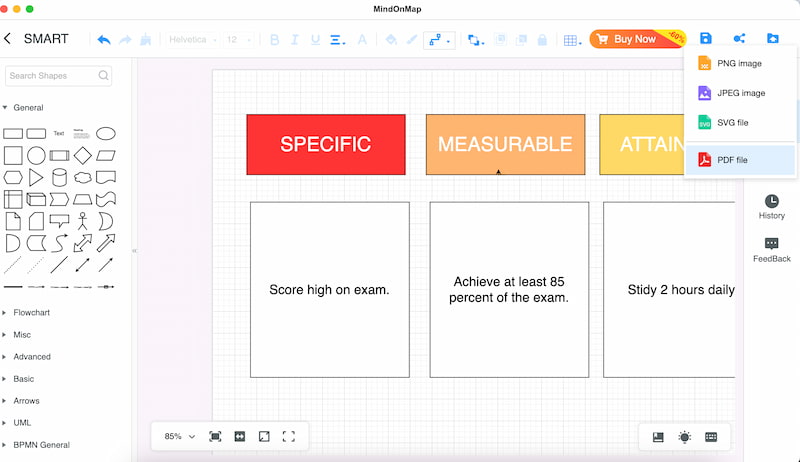Export as PDF file
The width and height of the screenshot is (800, 462).
[x=740, y=160]
